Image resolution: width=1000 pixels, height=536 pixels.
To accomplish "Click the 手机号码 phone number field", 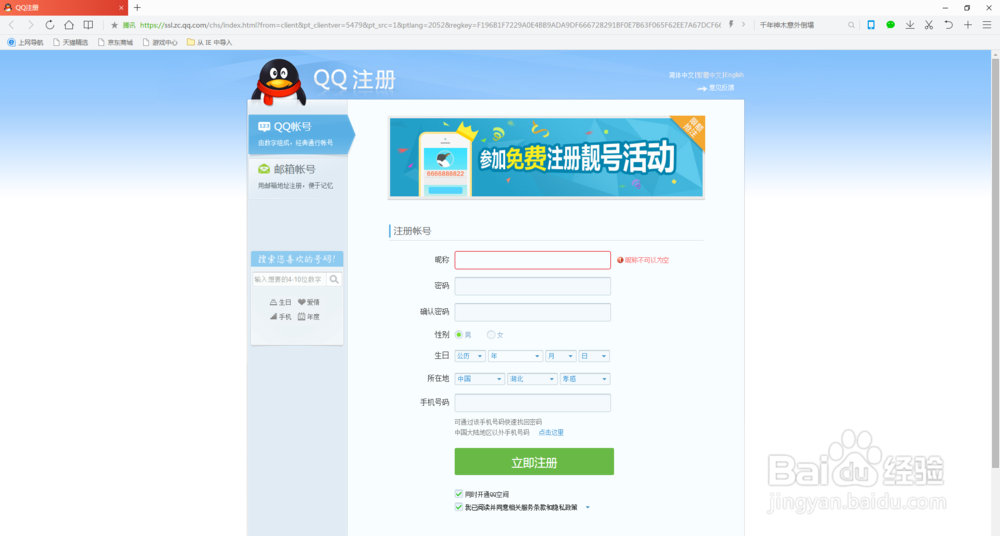I will (533, 403).
